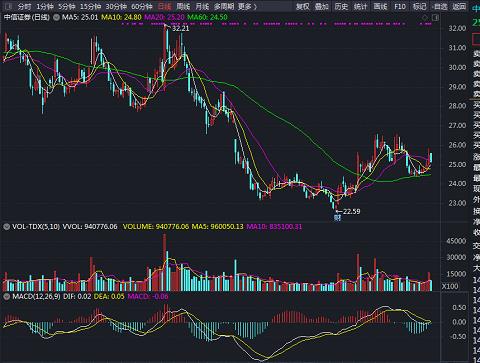Click the MA20: 25.20 indicator label
The image size is (480, 363).
coord(164,17)
